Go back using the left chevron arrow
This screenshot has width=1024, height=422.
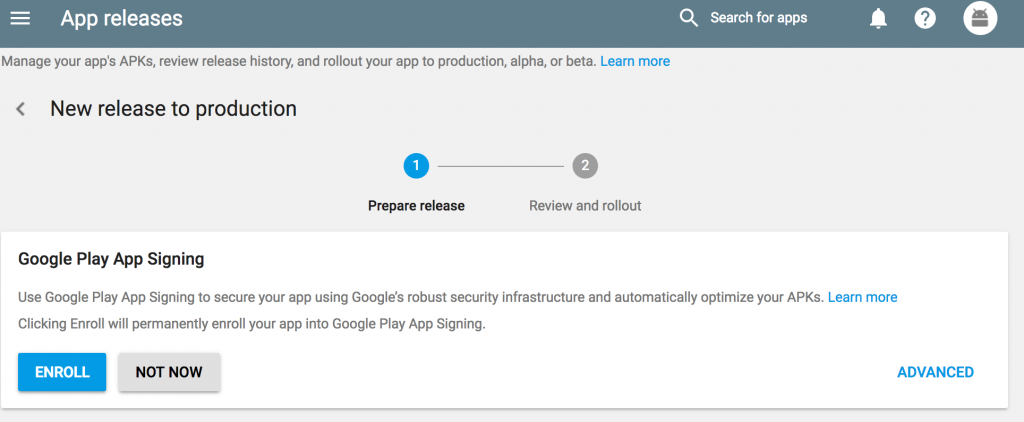pyautogui.click(x=20, y=109)
